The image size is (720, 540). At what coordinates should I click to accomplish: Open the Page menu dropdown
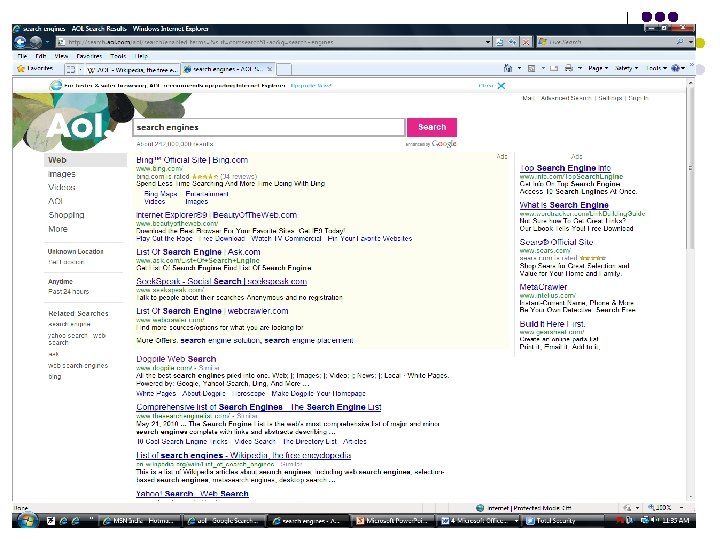598,68
